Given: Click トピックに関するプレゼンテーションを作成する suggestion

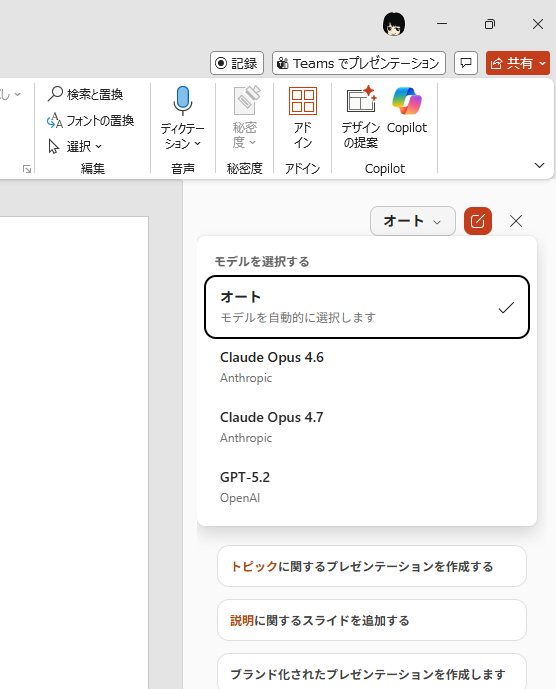Looking at the screenshot, I should pyautogui.click(x=371, y=566).
